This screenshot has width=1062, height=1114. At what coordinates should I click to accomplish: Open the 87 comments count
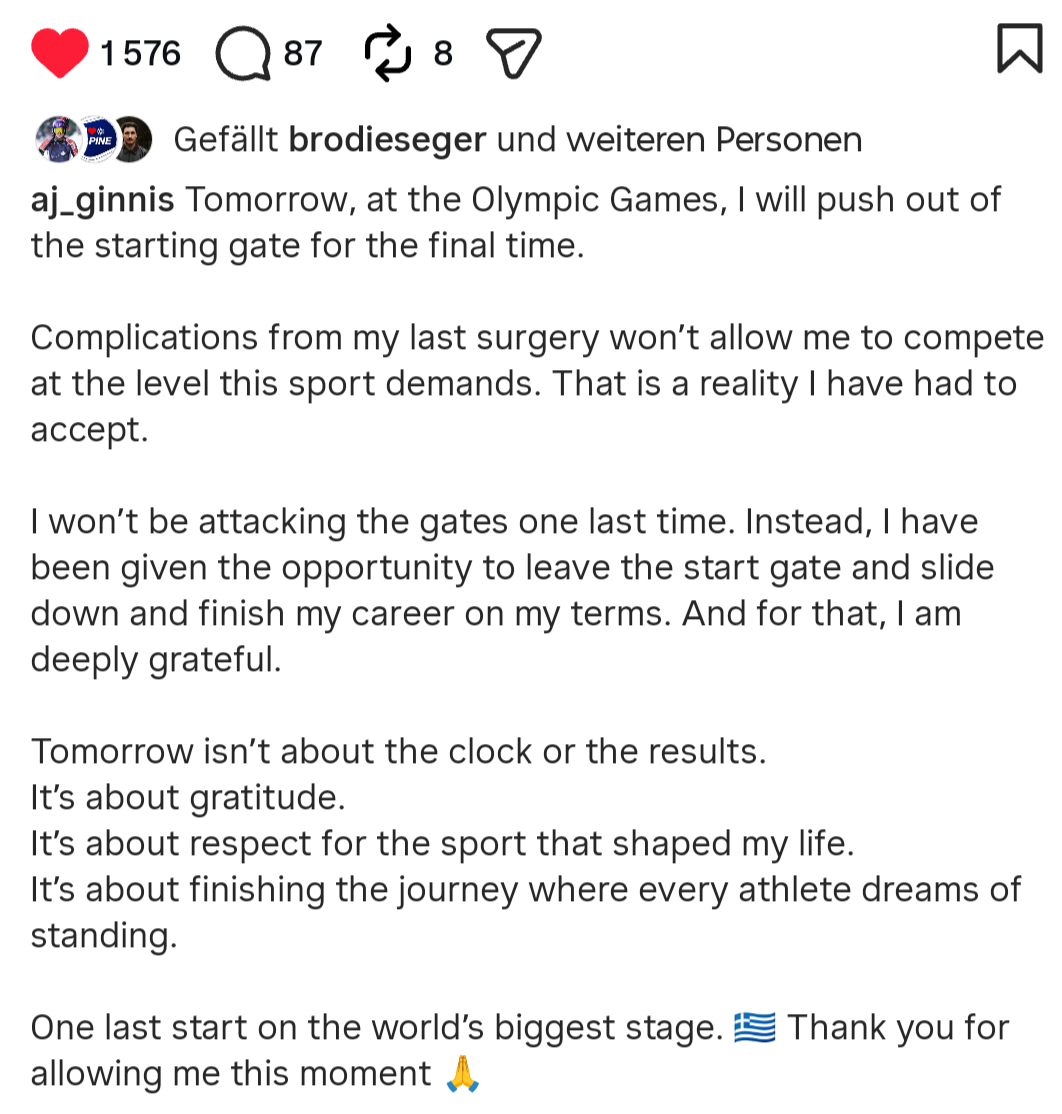[x=303, y=53]
